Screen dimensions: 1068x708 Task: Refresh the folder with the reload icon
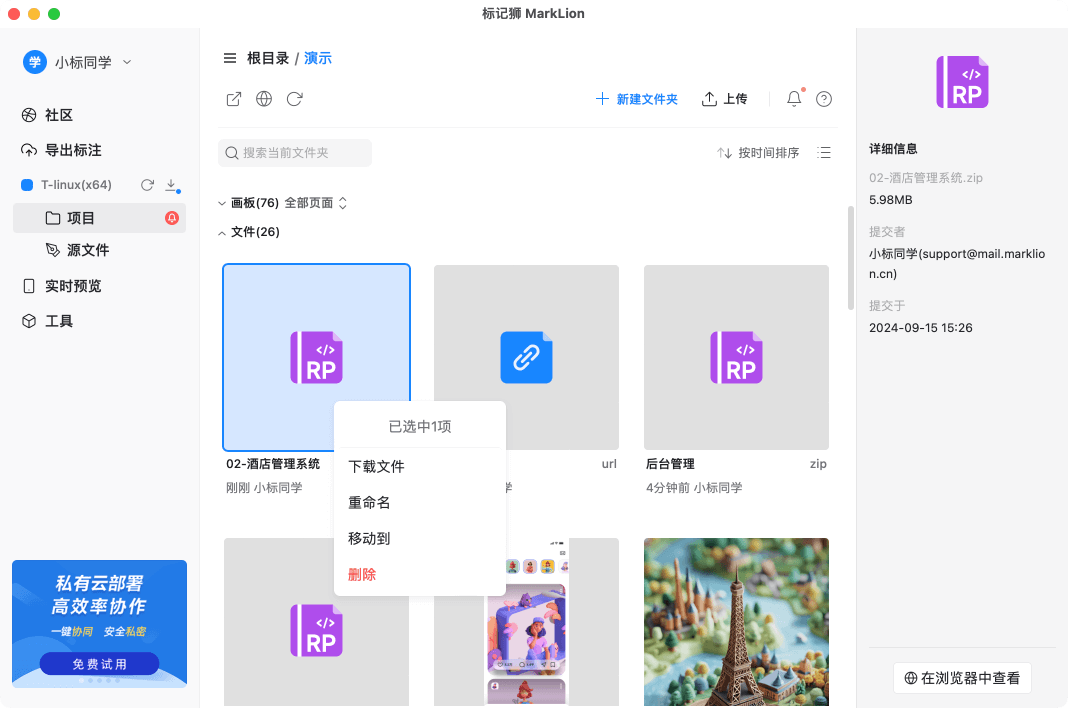tap(294, 98)
